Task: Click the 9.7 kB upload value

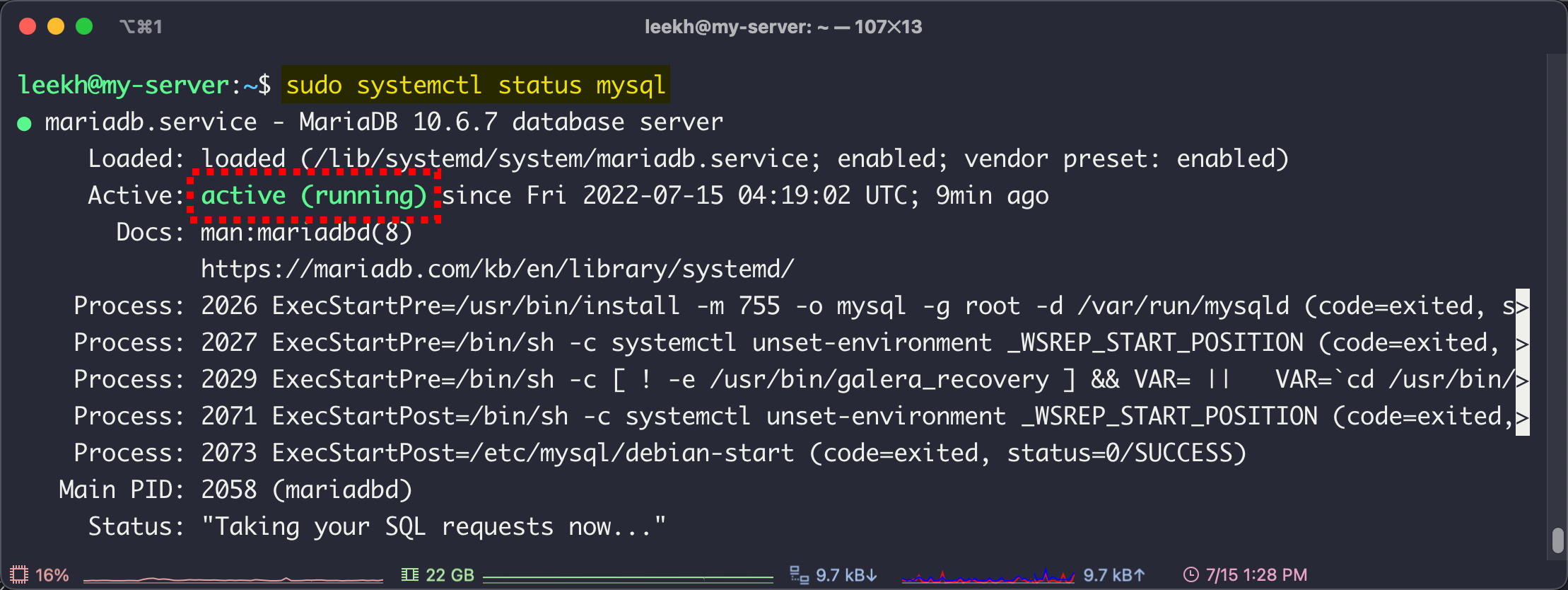Action: point(1114,575)
